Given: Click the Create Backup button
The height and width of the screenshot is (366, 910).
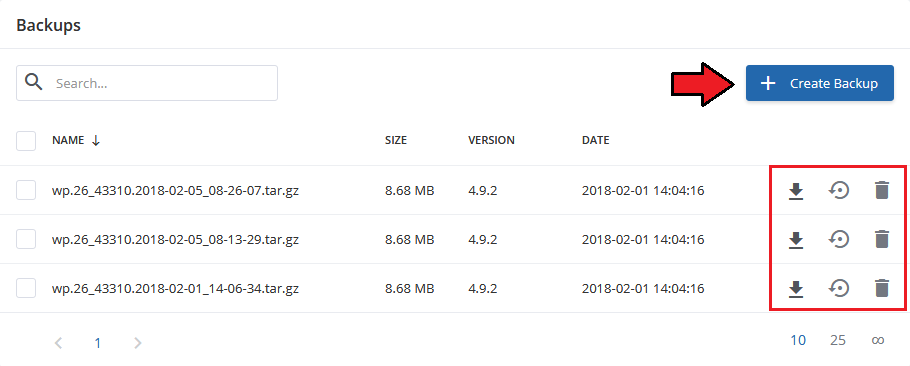Looking at the screenshot, I should (819, 83).
